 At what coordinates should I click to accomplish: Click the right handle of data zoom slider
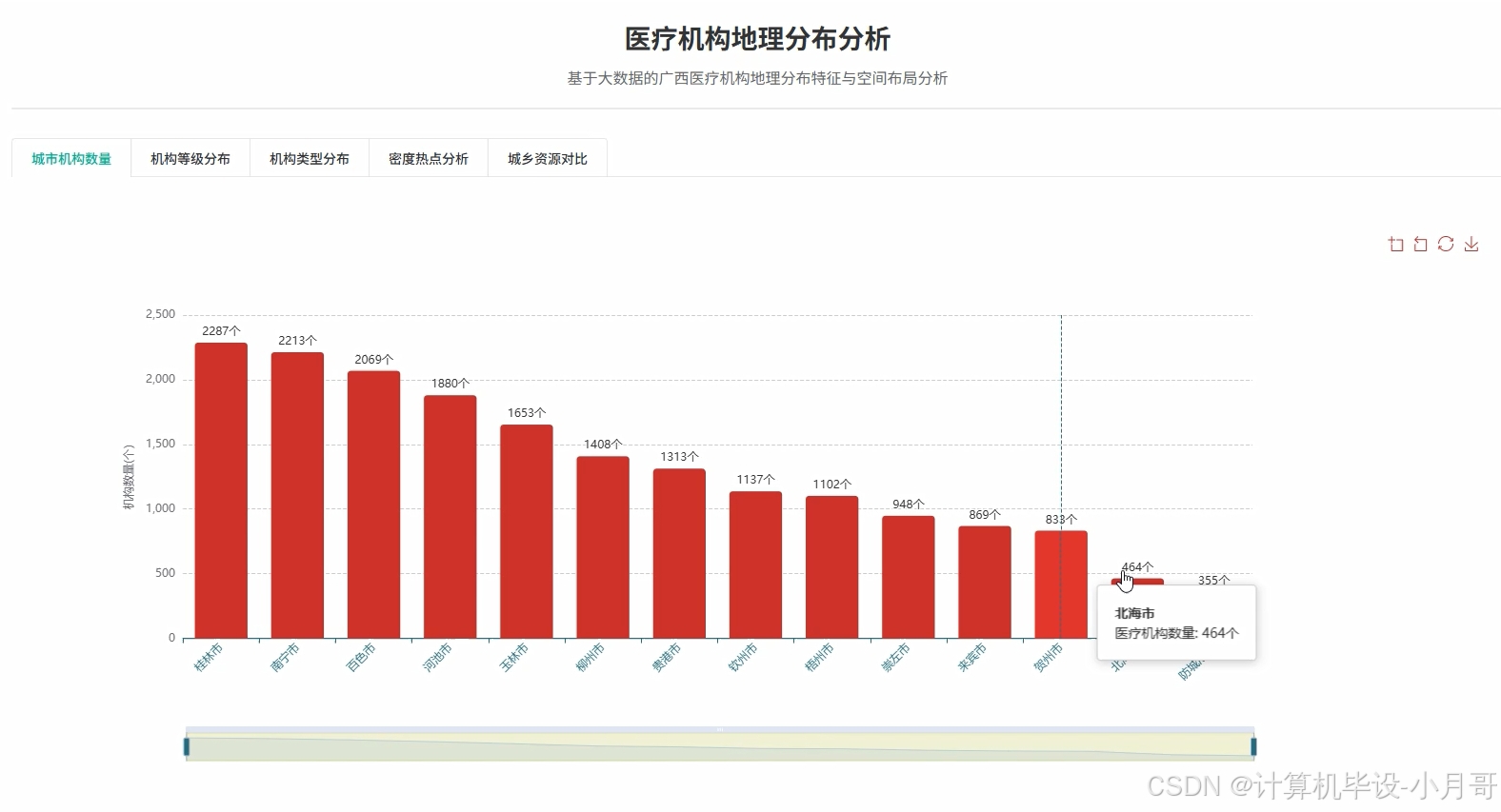pyautogui.click(x=1253, y=747)
